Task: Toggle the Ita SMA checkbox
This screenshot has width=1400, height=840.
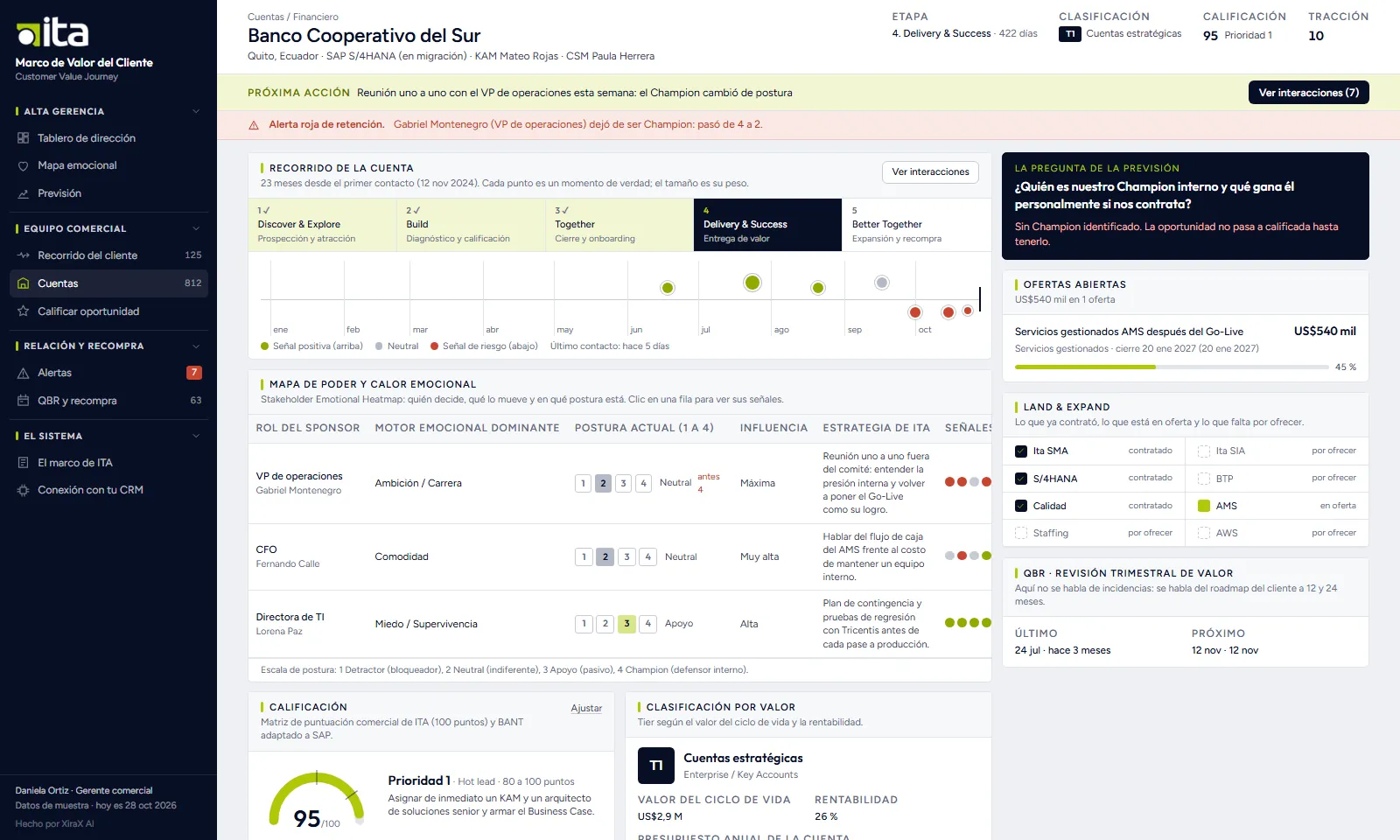Action: click(x=1021, y=451)
